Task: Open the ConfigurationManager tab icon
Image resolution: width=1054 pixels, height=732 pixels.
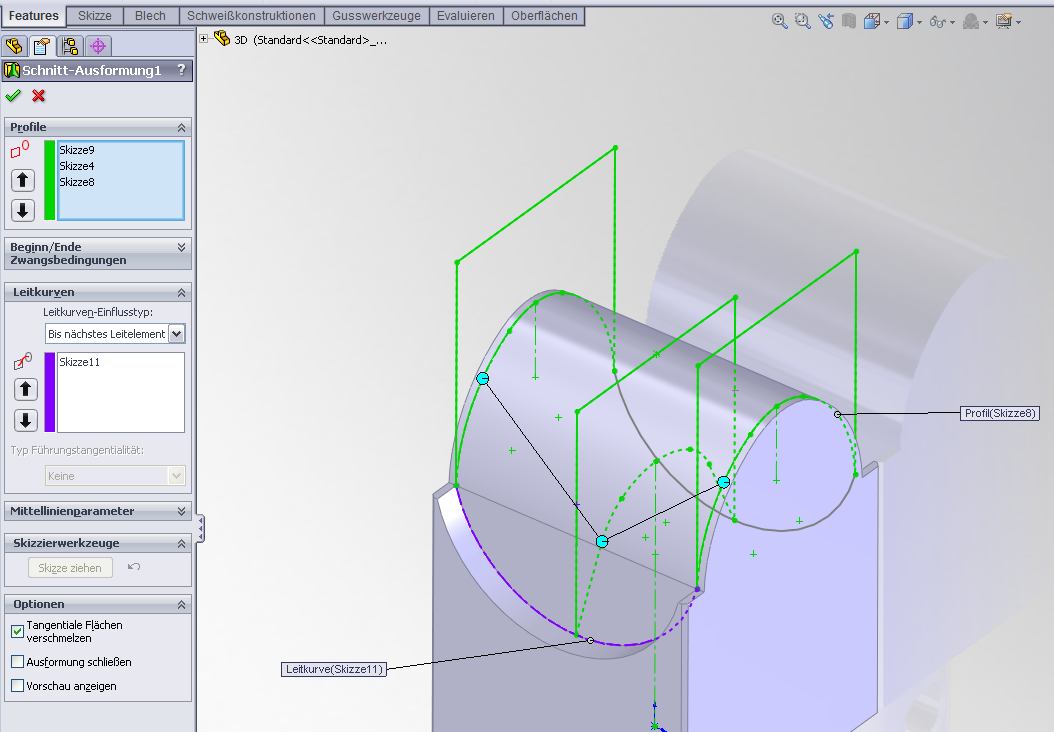Action: [70, 46]
